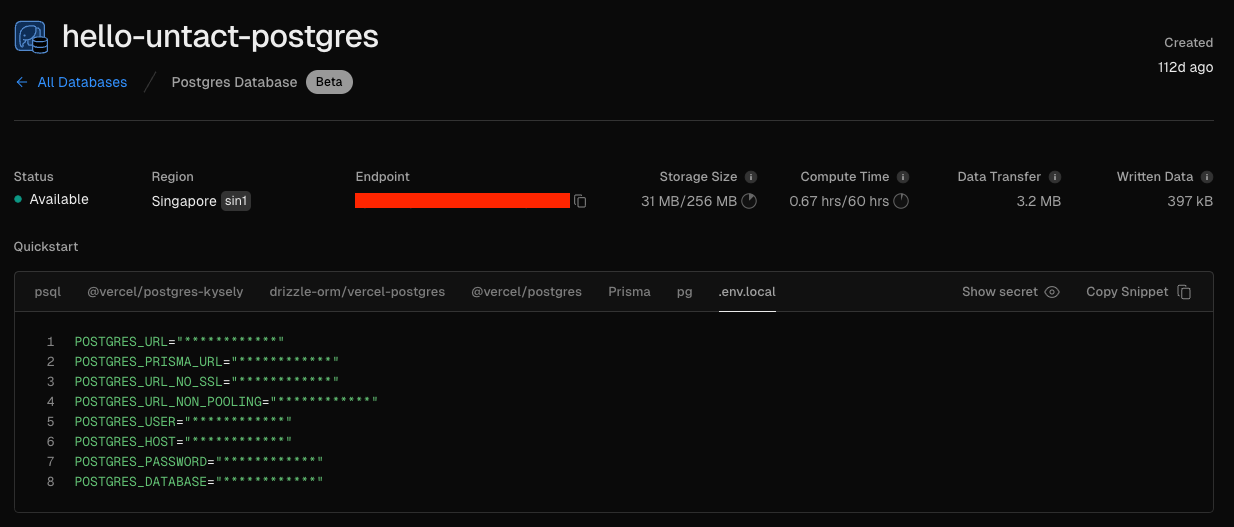The width and height of the screenshot is (1234, 527).
Task: Click the POSTGRES_URL line
Action: (180, 342)
